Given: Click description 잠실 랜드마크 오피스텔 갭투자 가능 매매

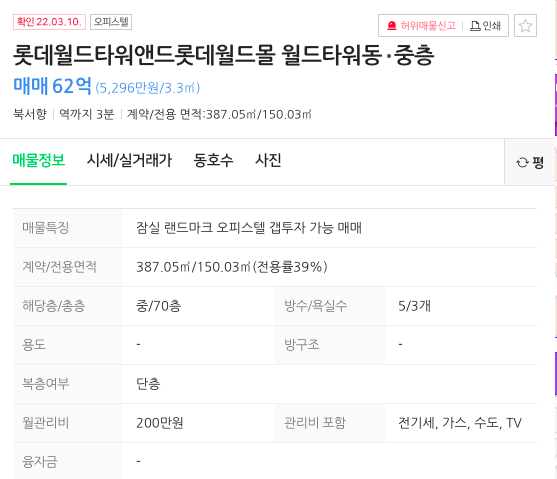Looking at the screenshot, I should 249,227.
